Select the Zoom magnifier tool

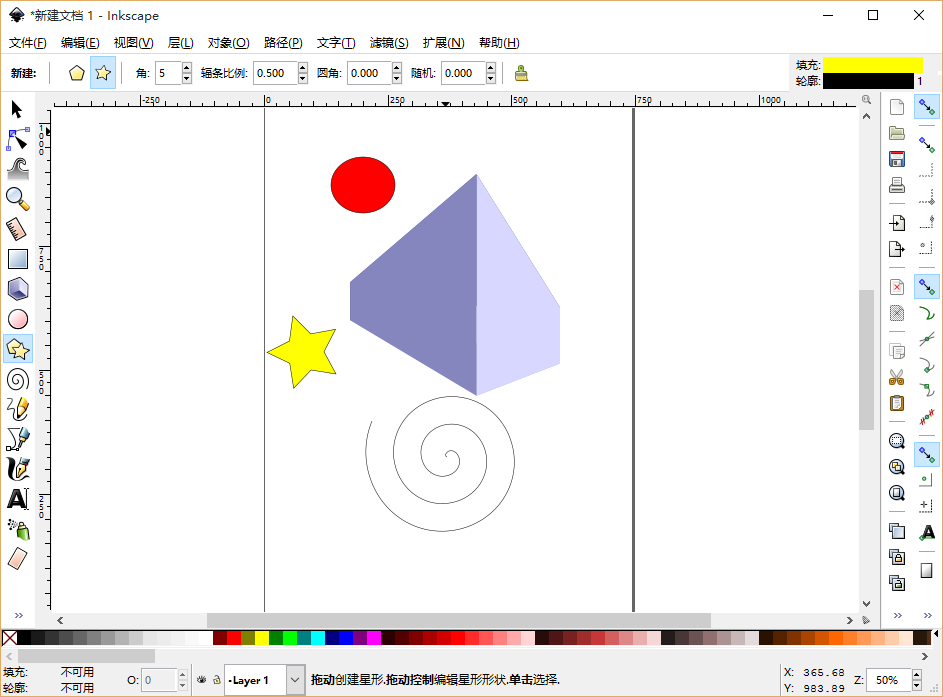(17, 198)
